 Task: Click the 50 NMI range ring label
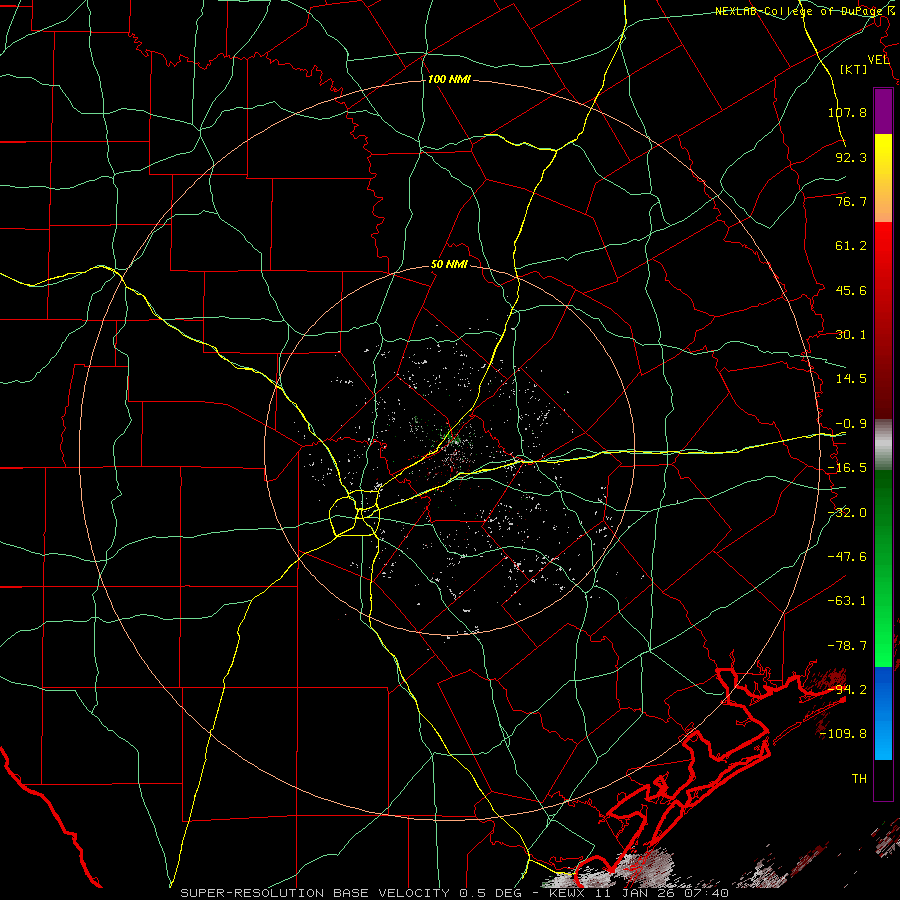click(449, 265)
